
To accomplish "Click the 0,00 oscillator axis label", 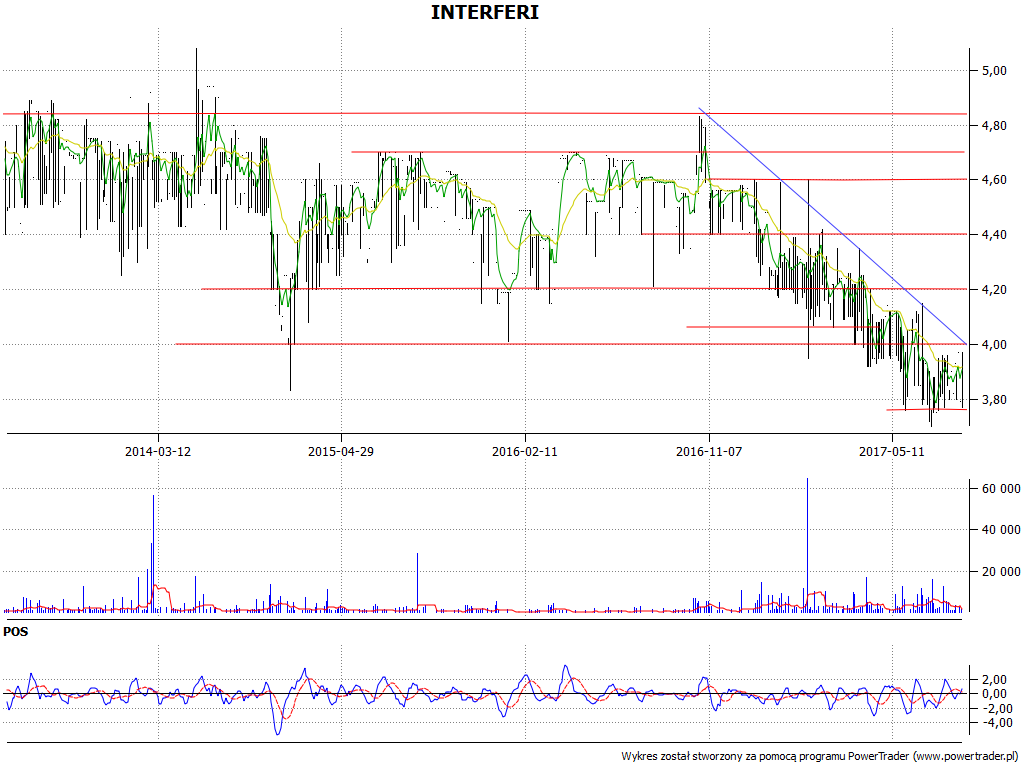I will point(993,694).
